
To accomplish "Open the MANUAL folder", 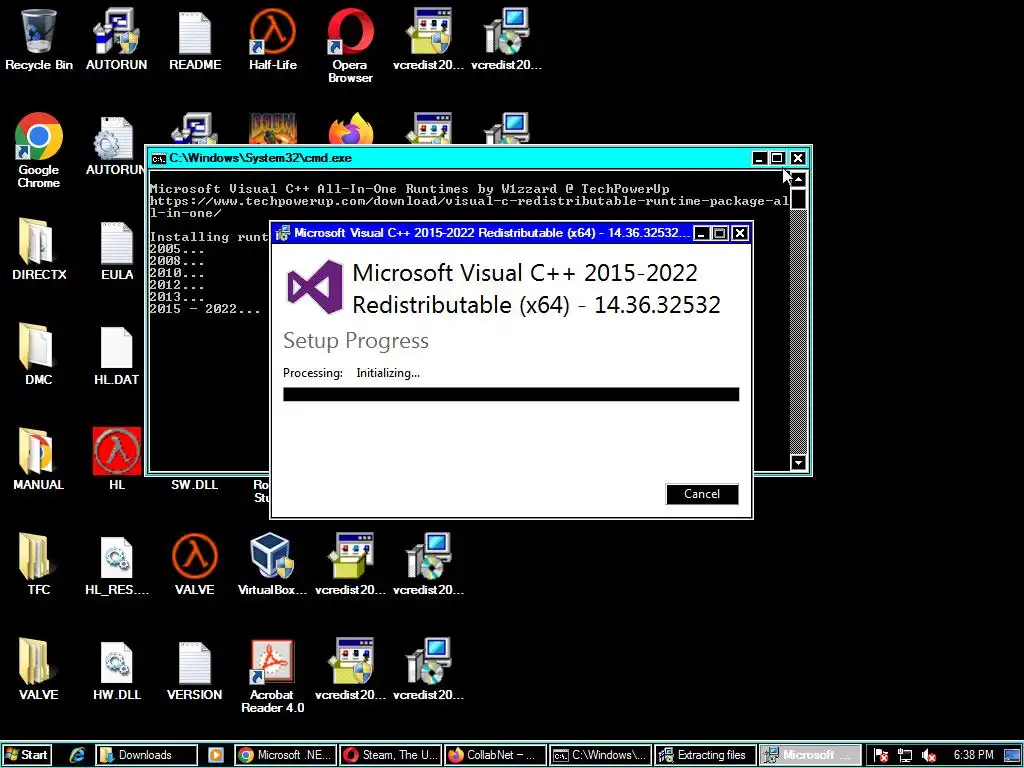I will tap(39, 460).
